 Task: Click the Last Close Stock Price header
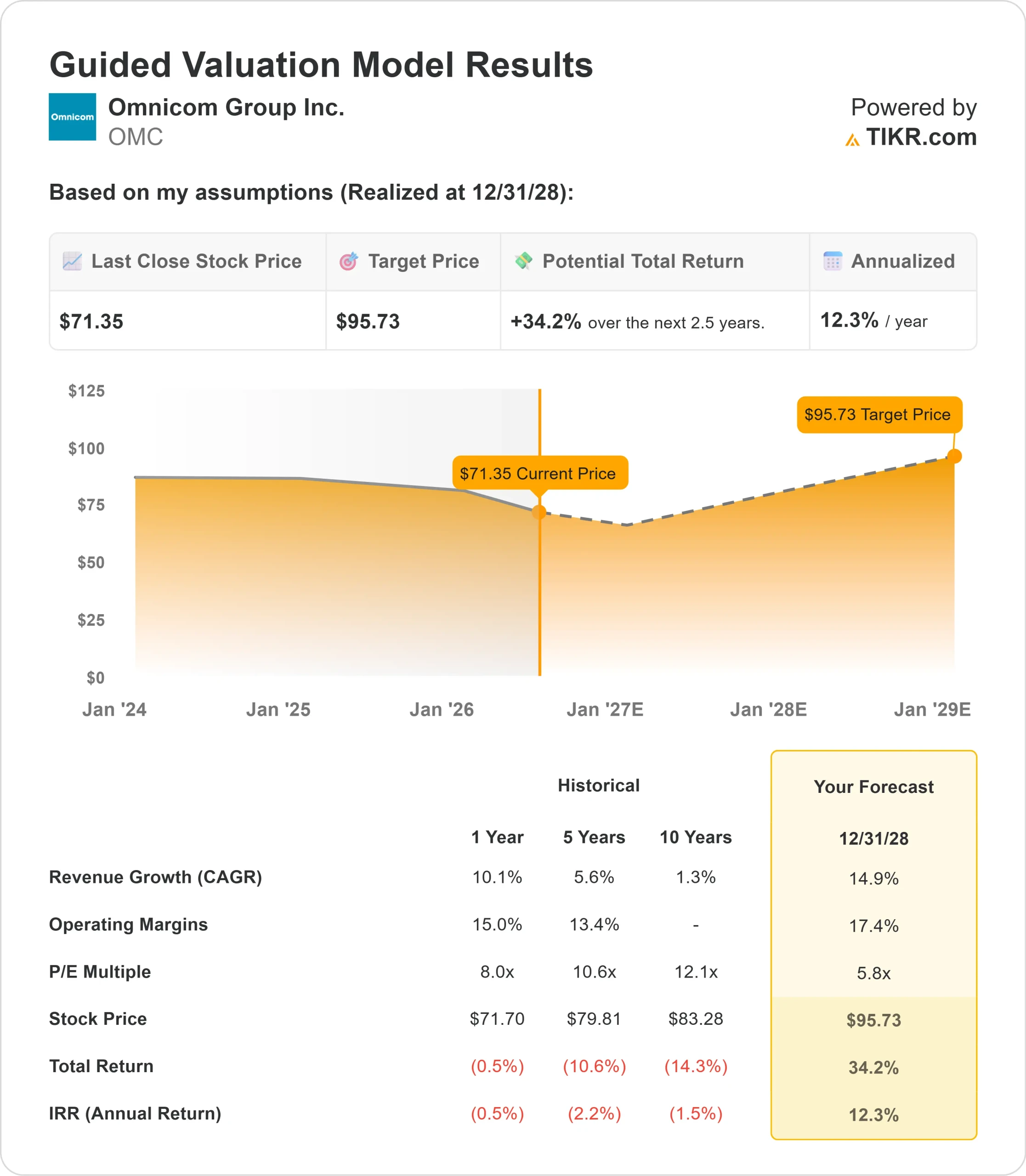click(x=196, y=261)
